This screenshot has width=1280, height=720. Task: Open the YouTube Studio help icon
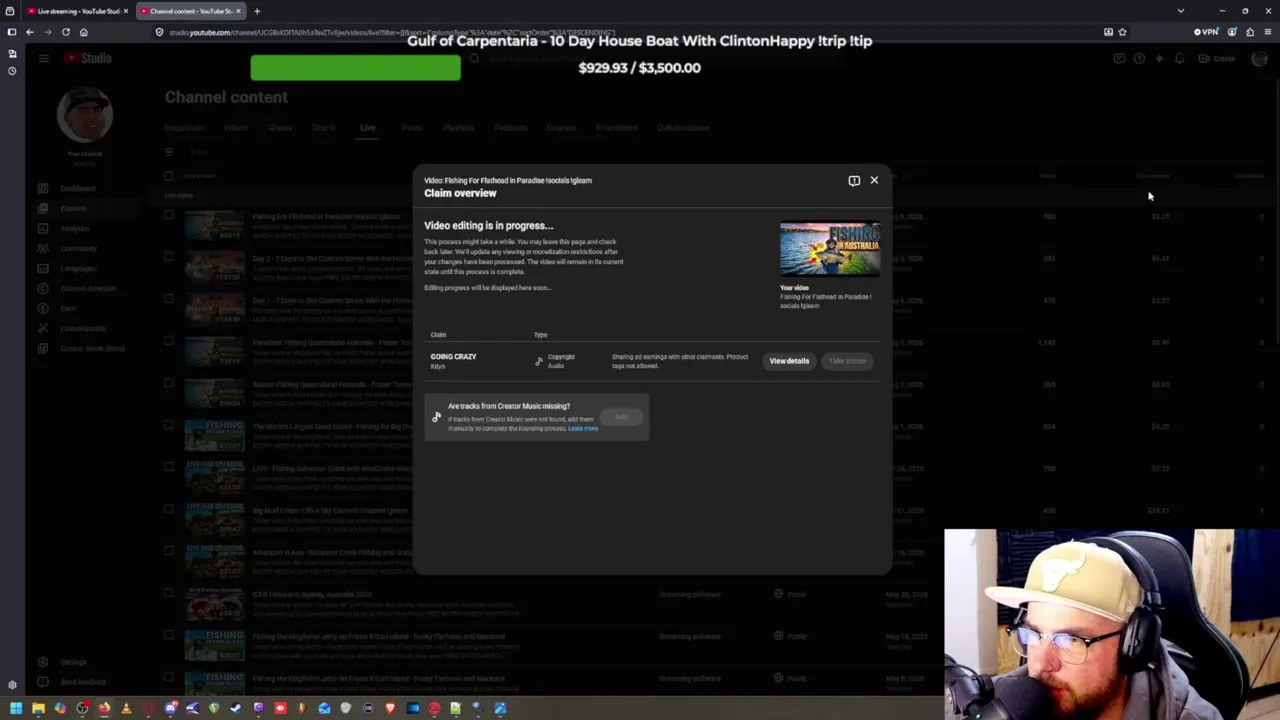click(x=1139, y=59)
